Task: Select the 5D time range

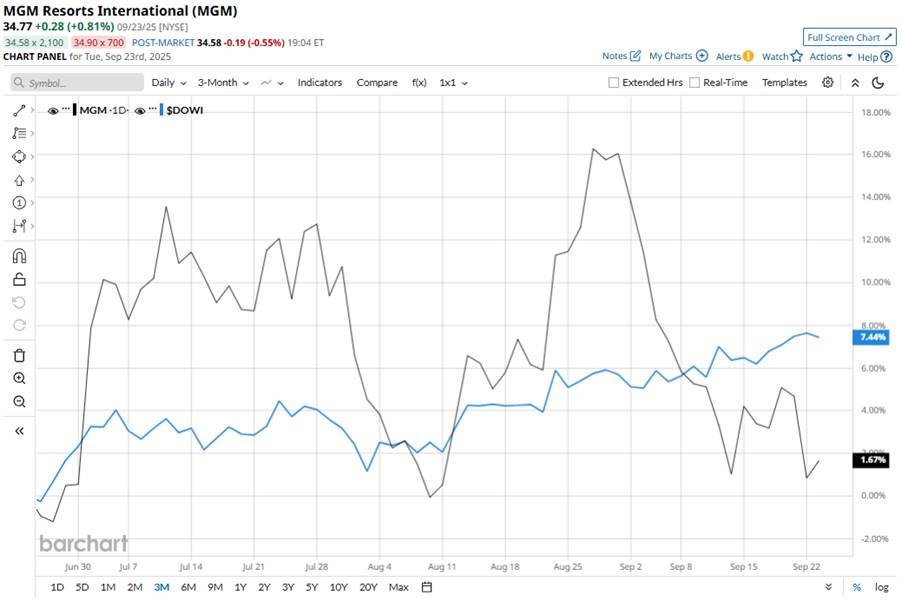Action: click(82, 587)
